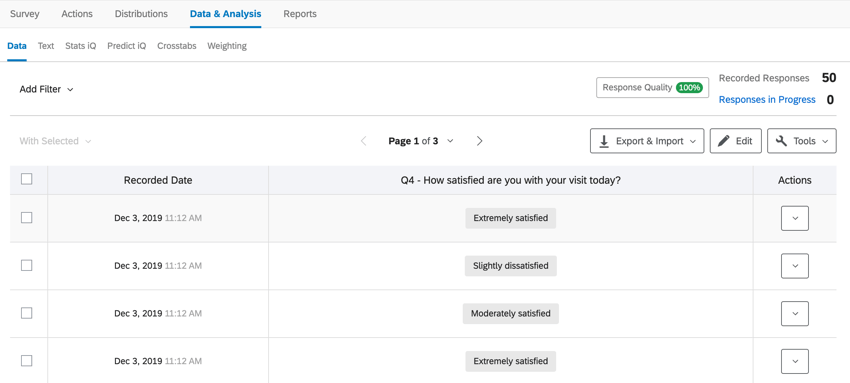
Task: Click the Recorded Date column header
Action: [158, 180]
